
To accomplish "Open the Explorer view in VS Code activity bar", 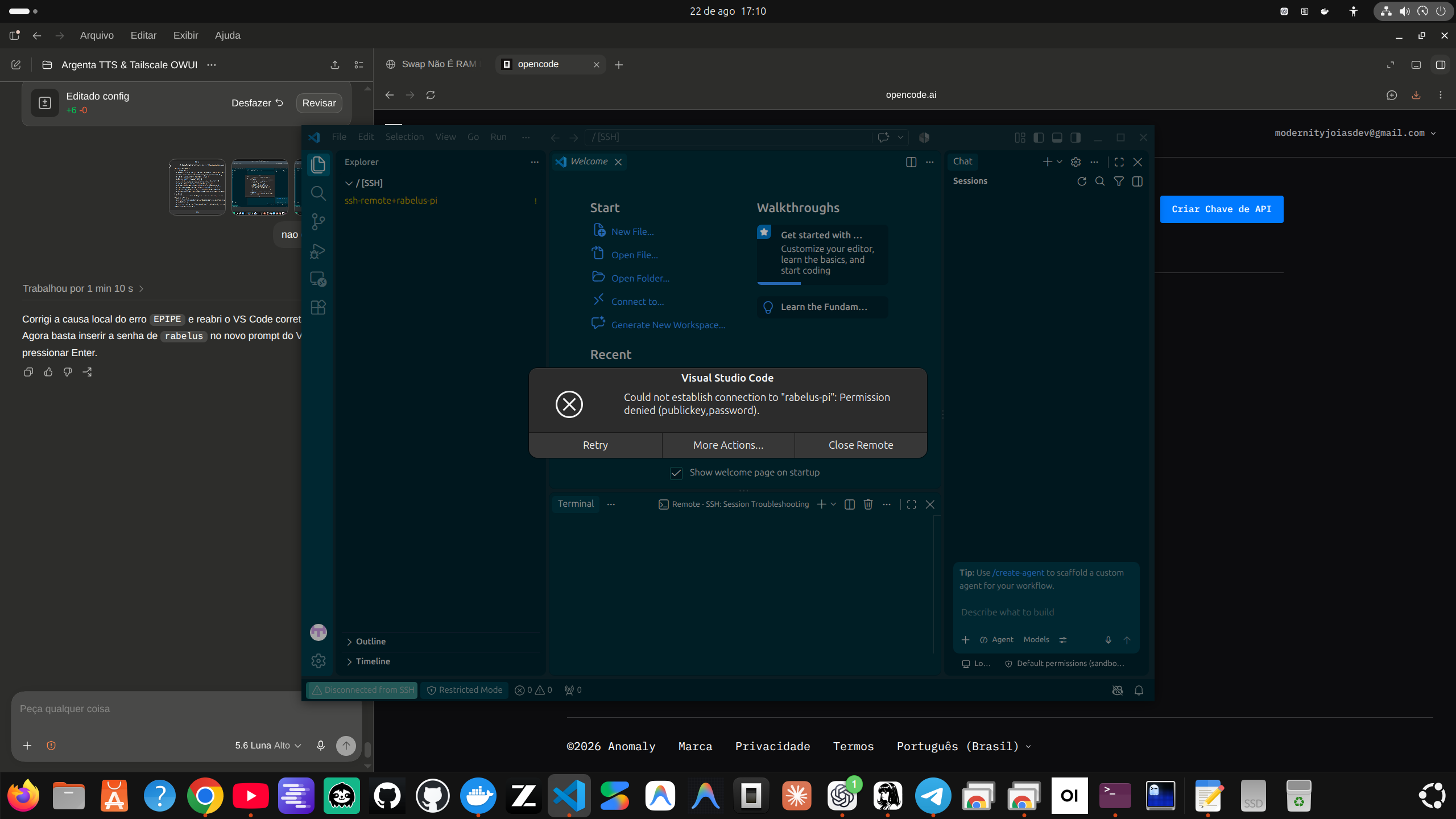I will click(x=318, y=165).
